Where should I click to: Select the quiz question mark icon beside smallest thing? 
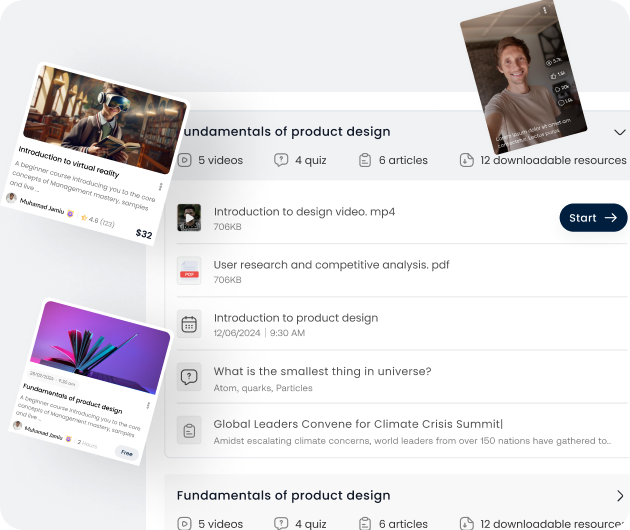point(189,377)
